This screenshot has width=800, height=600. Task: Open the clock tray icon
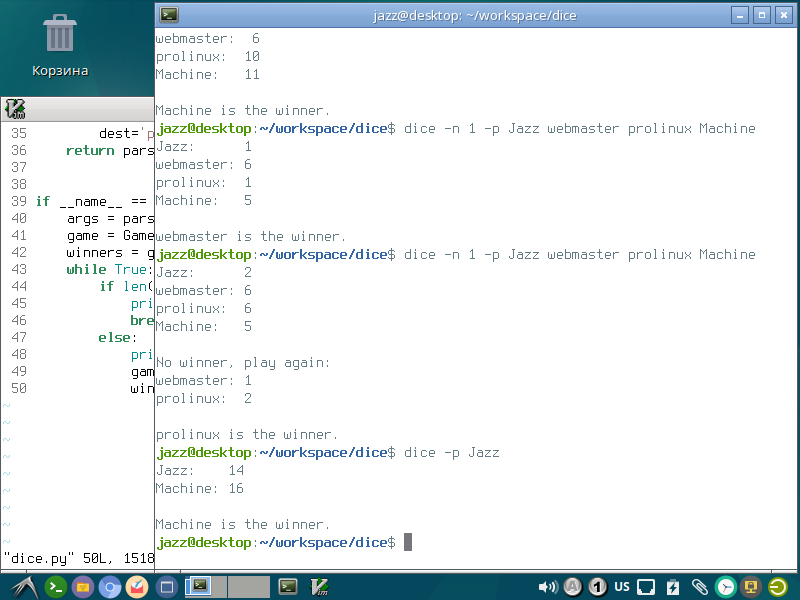click(x=726, y=587)
